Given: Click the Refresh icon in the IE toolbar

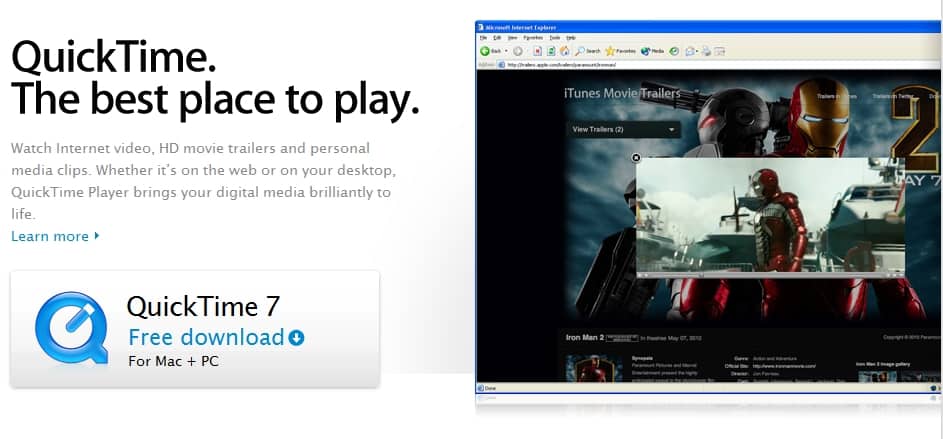Looking at the screenshot, I should click(551, 51).
